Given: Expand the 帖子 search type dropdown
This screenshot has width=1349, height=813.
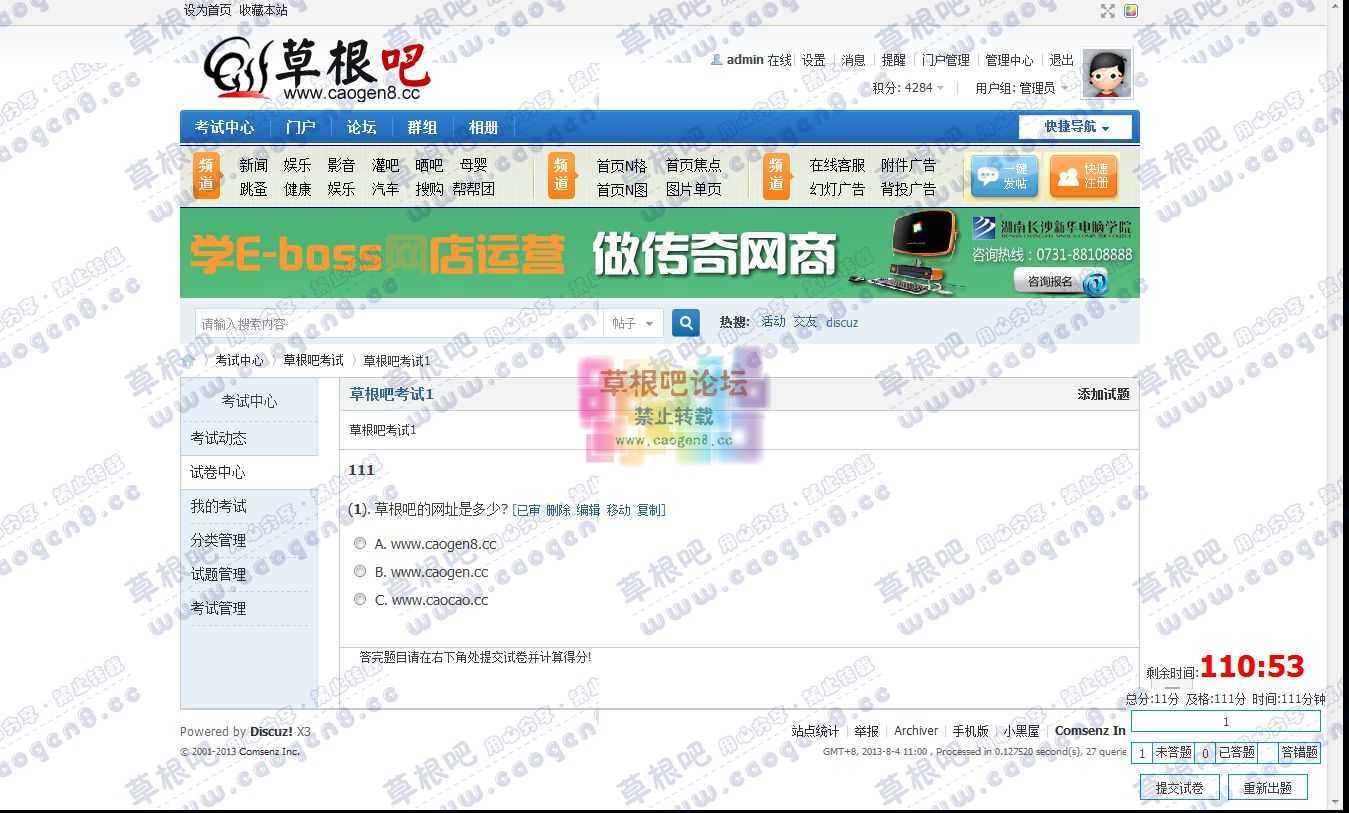Looking at the screenshot, I should point(634,323).
